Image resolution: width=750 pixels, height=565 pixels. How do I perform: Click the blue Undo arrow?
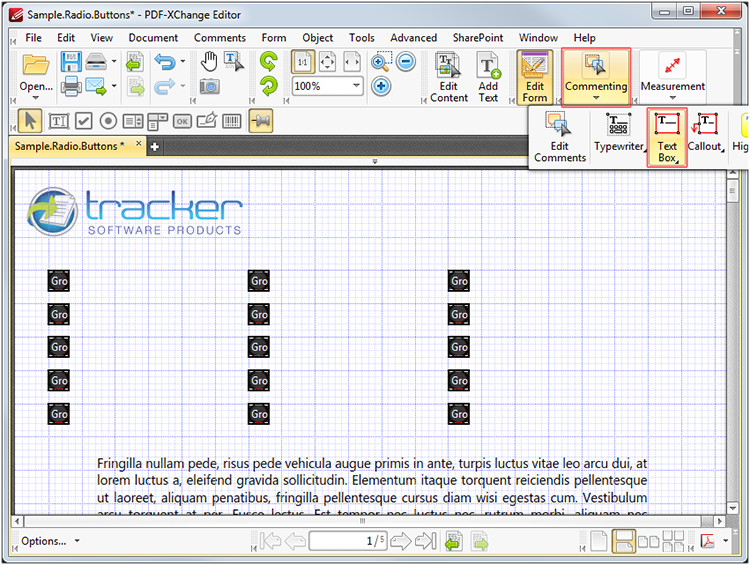point(165,62)
